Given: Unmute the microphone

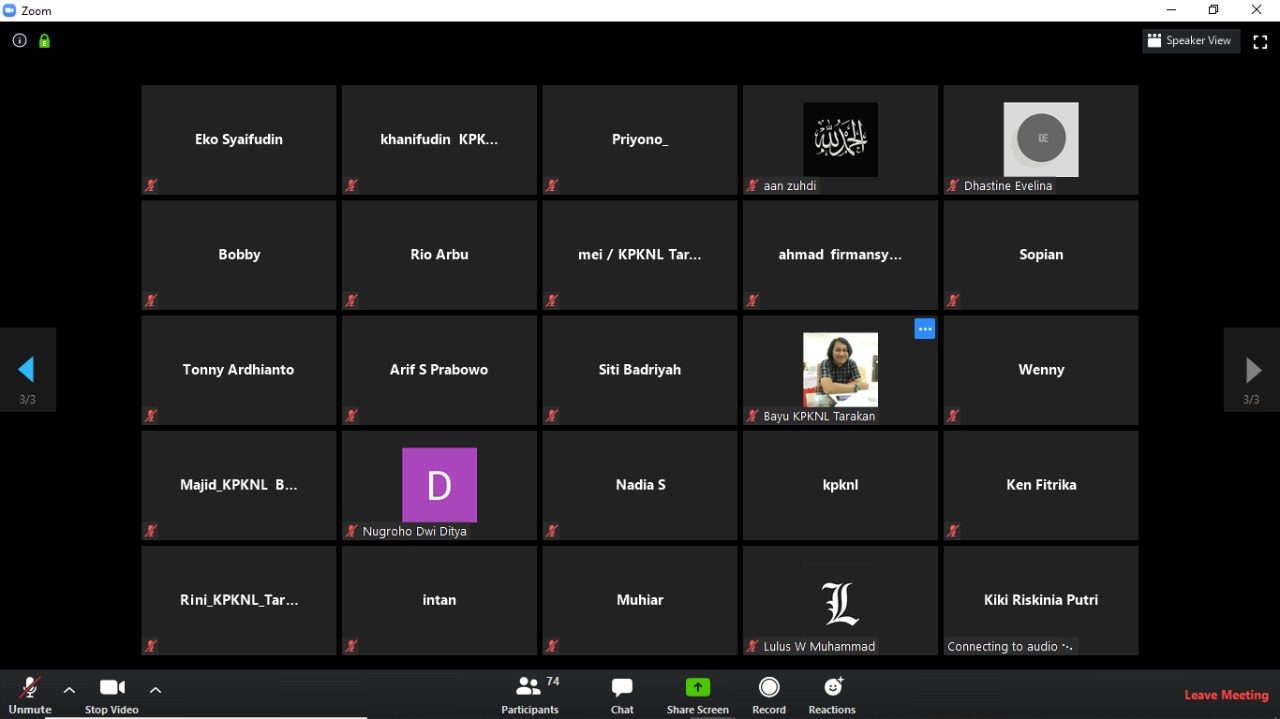Looking at the screenshot, I should click(30, 693).
